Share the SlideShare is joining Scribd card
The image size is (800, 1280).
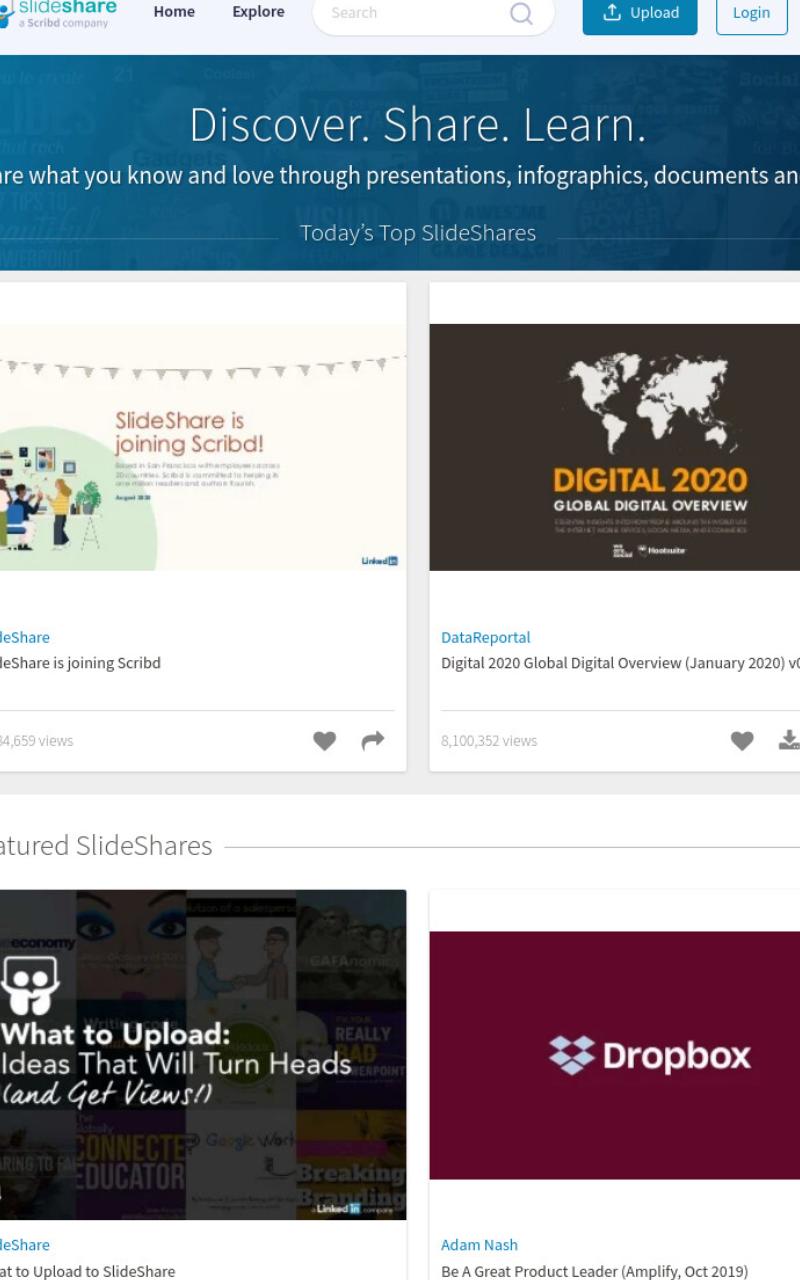[x=373, y=741]
